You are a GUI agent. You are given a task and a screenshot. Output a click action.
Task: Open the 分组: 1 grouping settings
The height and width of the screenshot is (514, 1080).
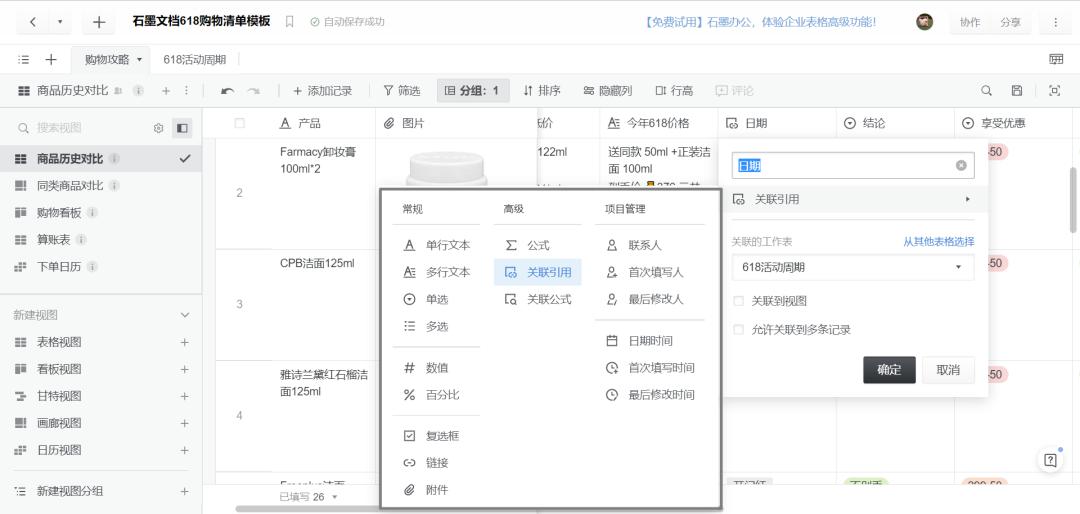[472, 90]
